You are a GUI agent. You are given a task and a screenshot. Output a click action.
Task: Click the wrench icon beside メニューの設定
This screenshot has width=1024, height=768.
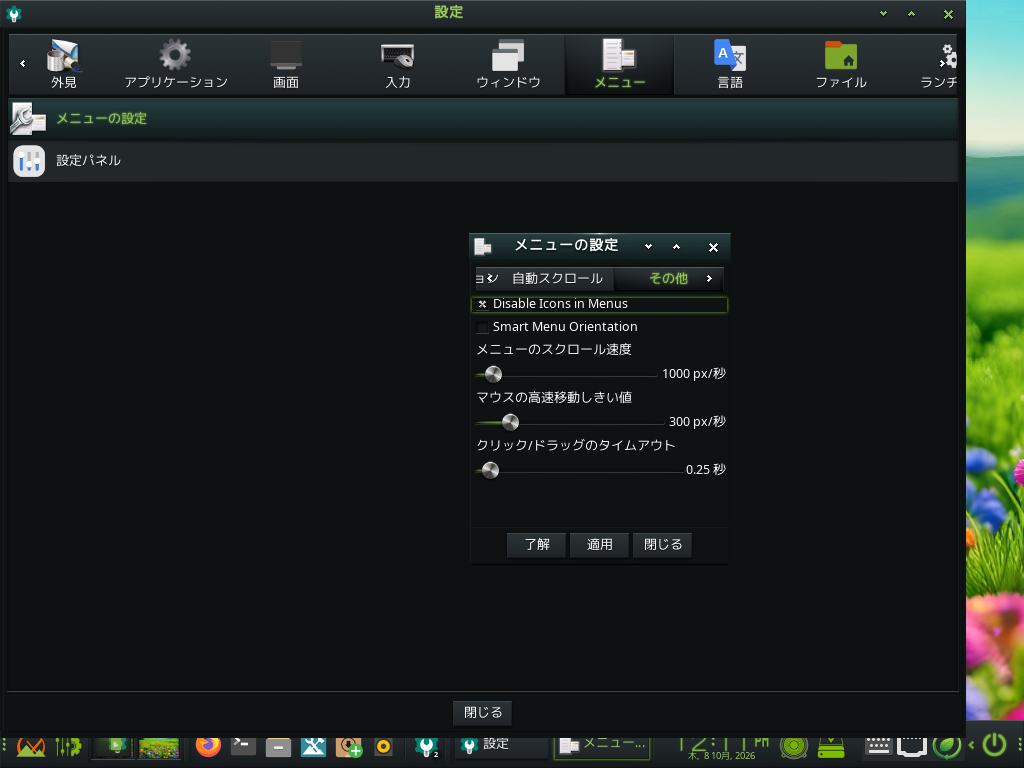[x=28, y=119]
